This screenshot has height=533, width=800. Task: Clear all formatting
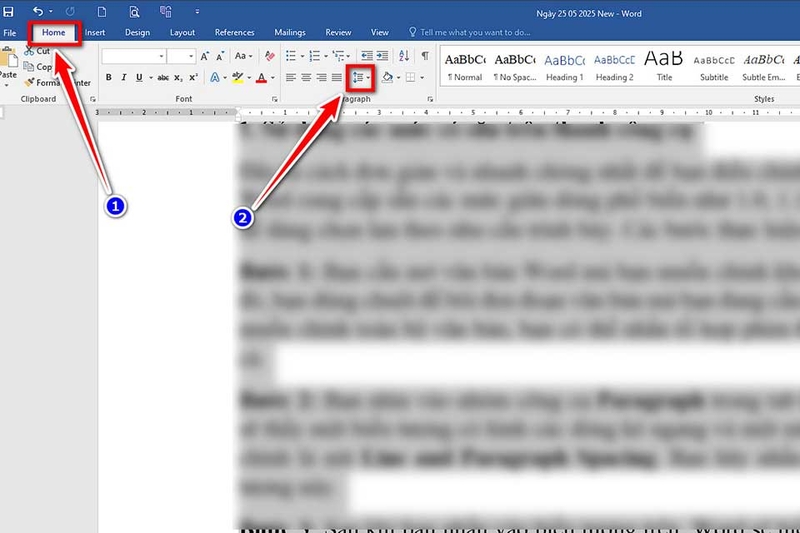(x=270, y=56)
